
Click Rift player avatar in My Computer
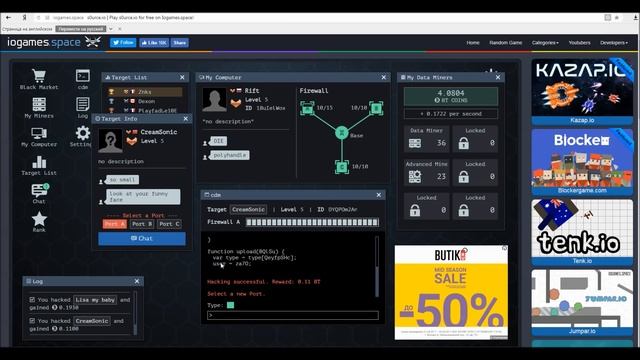pyautogui.click(x=214, y=100)
